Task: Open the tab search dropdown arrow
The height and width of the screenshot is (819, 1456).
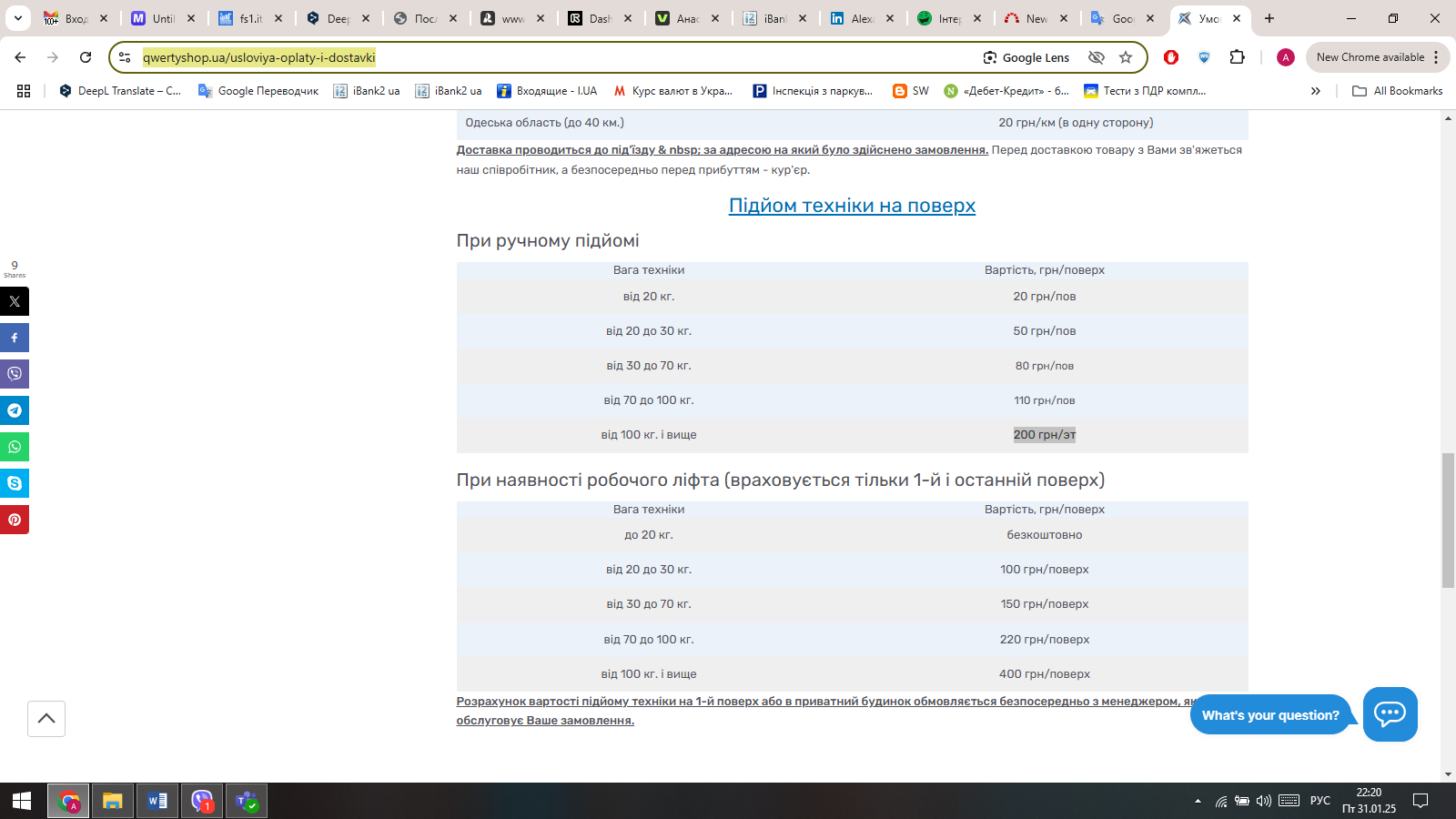Action: 18,18
